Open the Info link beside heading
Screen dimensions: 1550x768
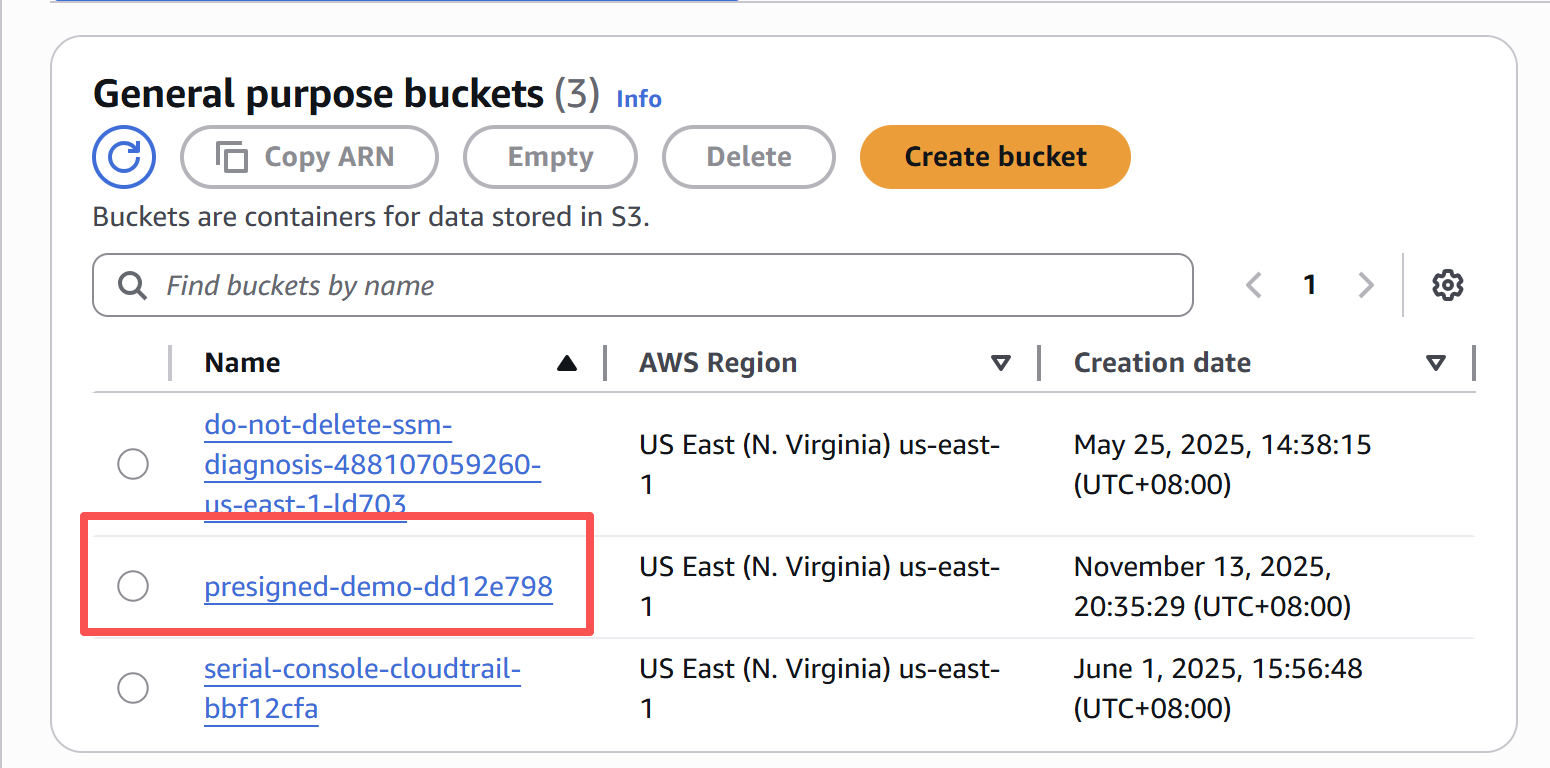coord(639,99)
